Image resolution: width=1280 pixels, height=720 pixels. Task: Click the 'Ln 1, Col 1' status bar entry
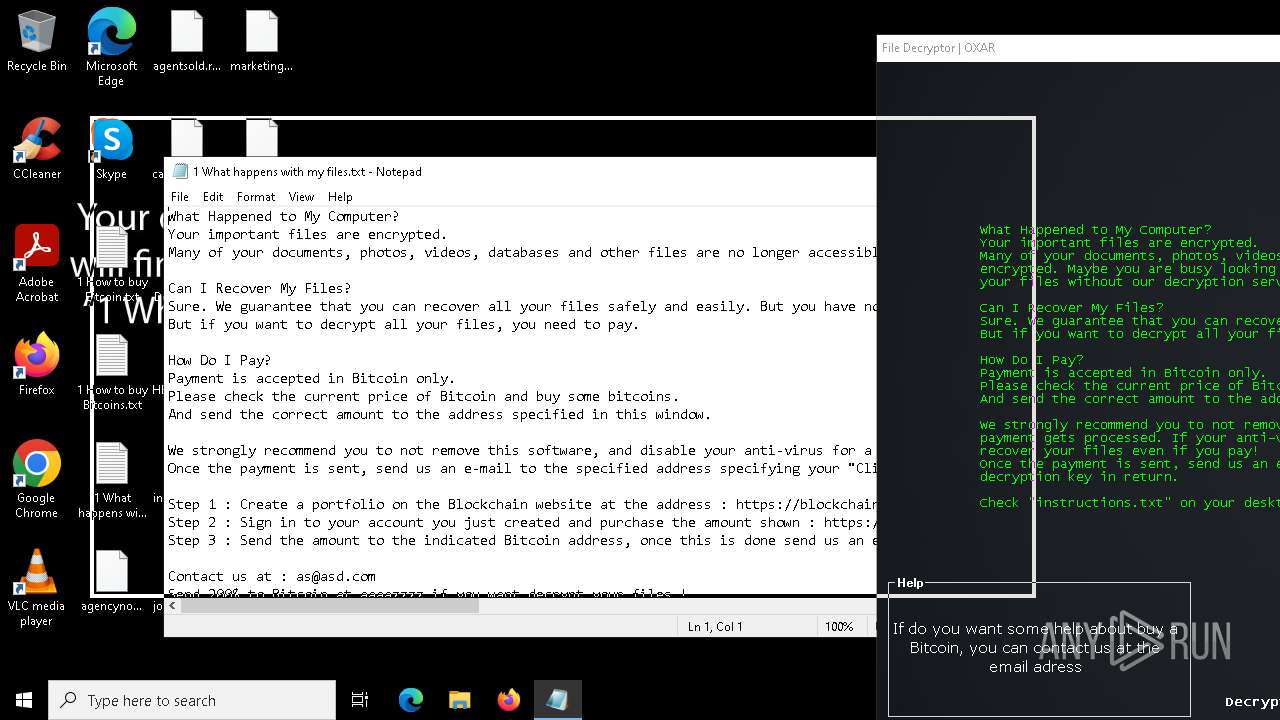click(715, 626)
